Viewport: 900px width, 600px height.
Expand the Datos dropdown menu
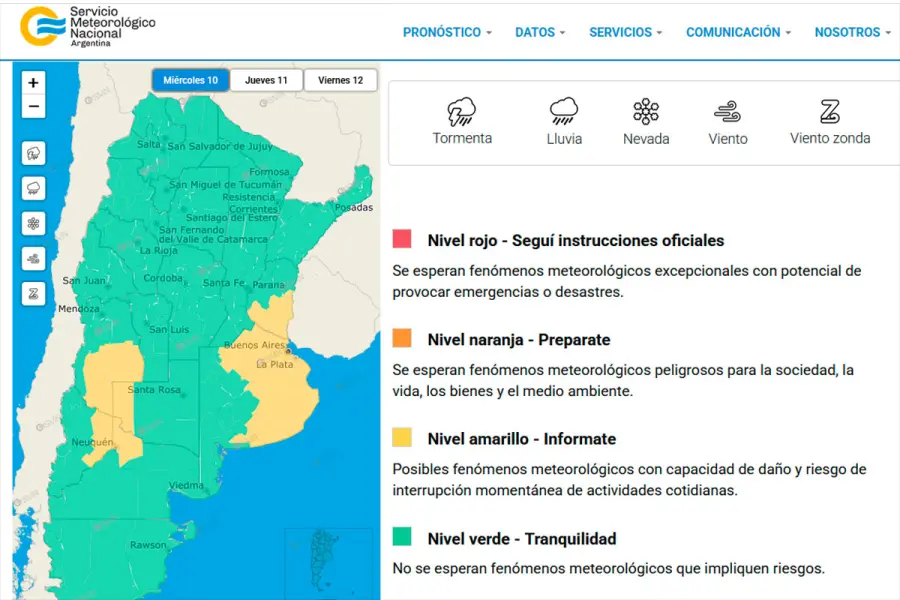tap(540, 32)
